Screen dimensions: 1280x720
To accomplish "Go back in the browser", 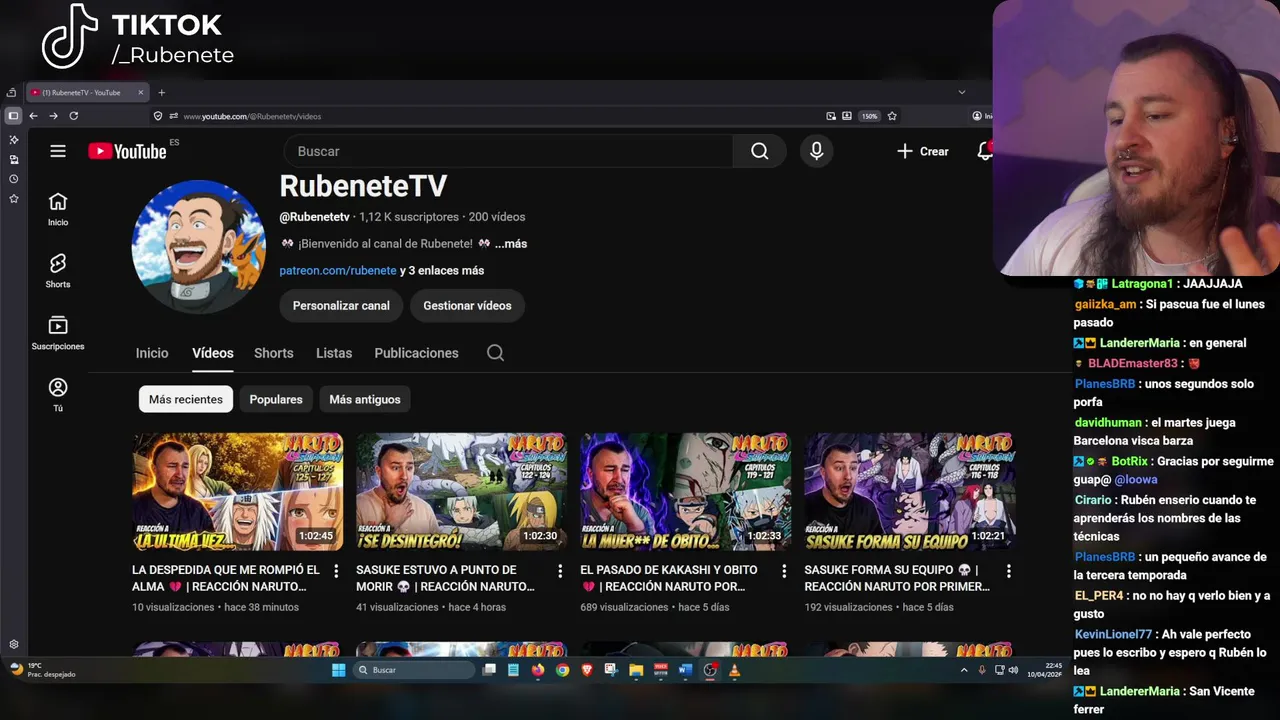I will pyautogui.click(x=33, y=116).
